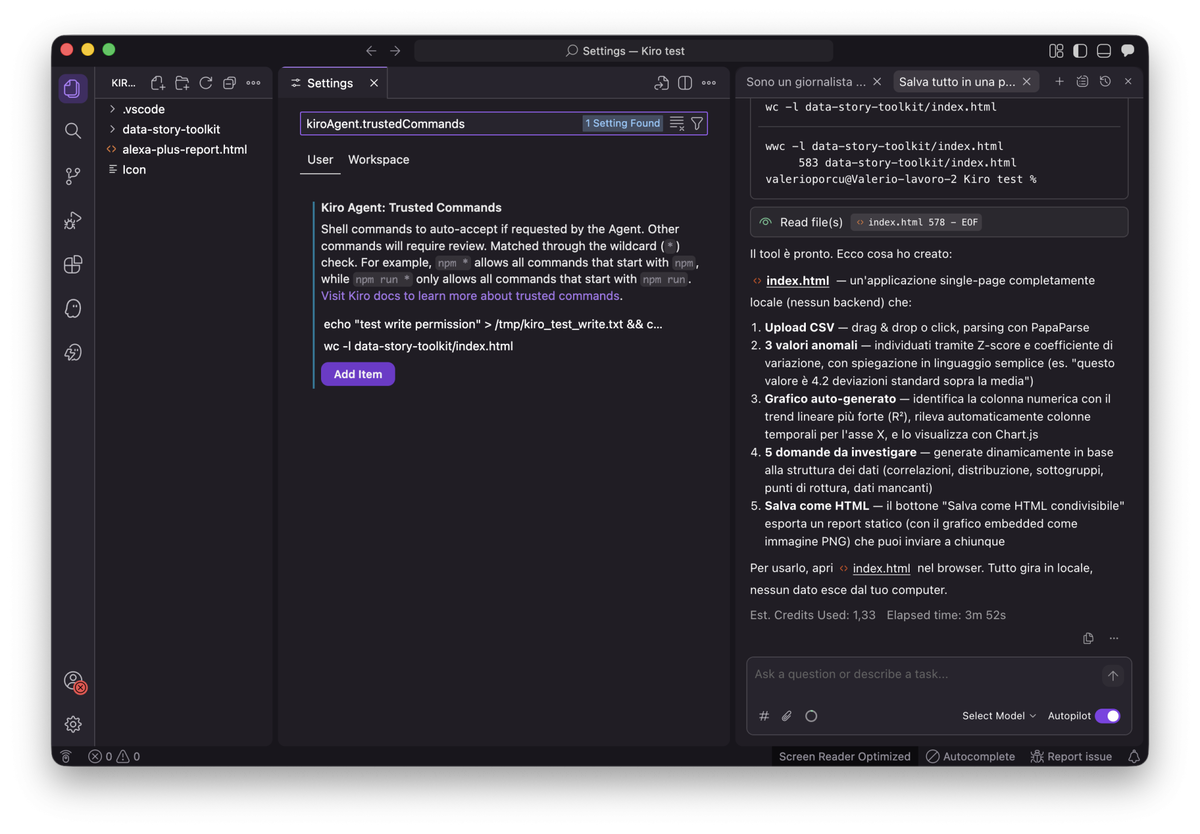Open errors and warnings count in status bar

pos(114,757)
